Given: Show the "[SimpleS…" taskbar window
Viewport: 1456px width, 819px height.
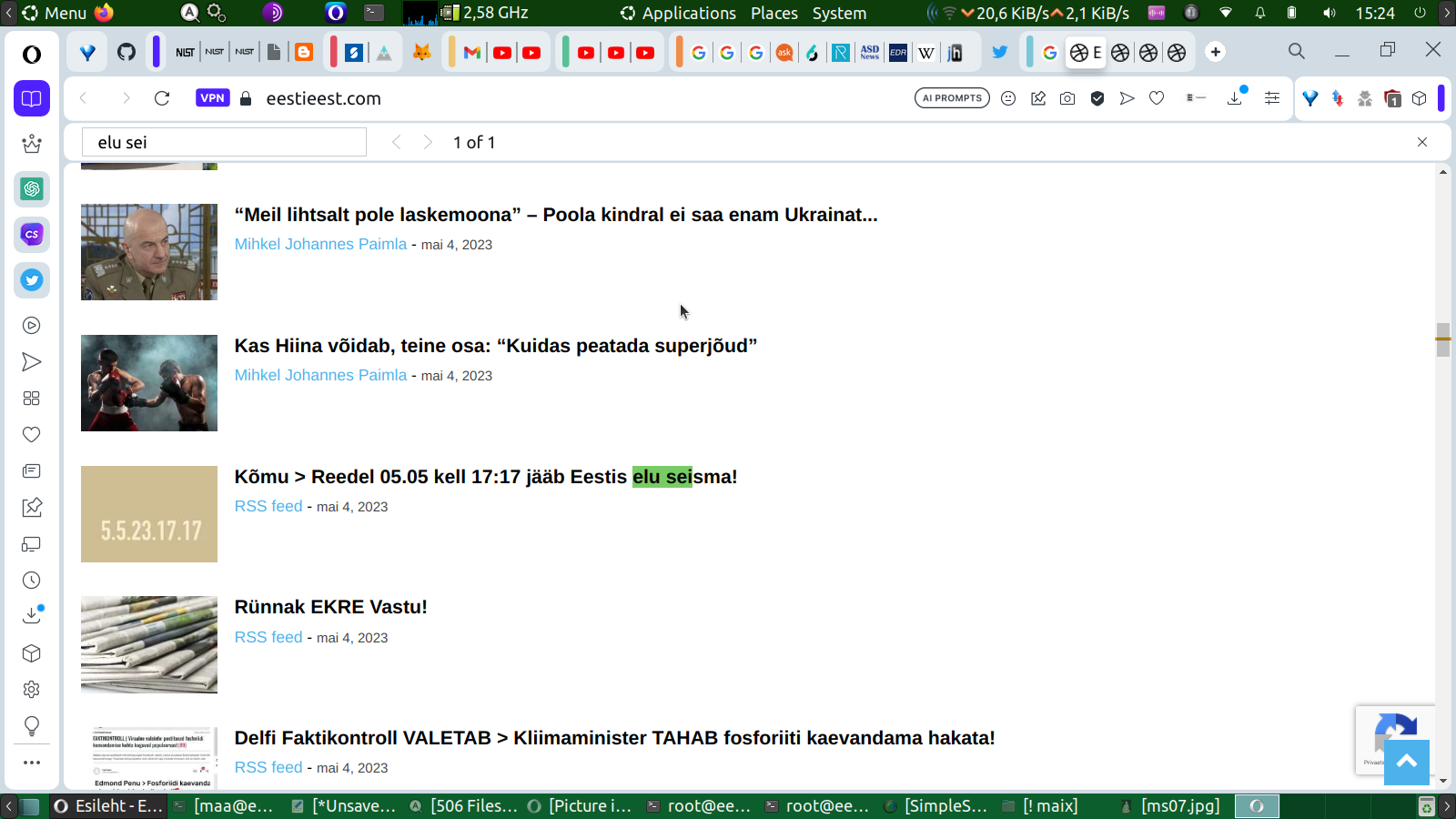Looking at the screenshot, I should click(937, 806).
